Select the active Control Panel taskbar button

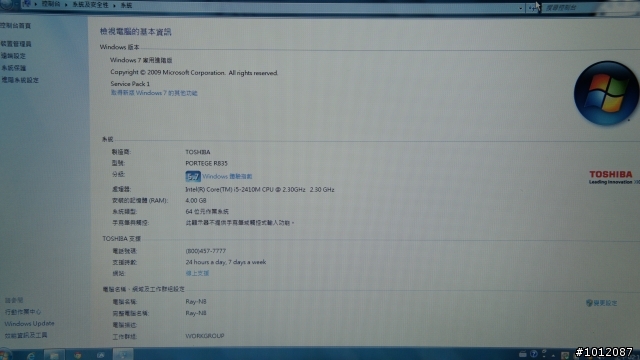pyautogui.click(x=122, y=355)
